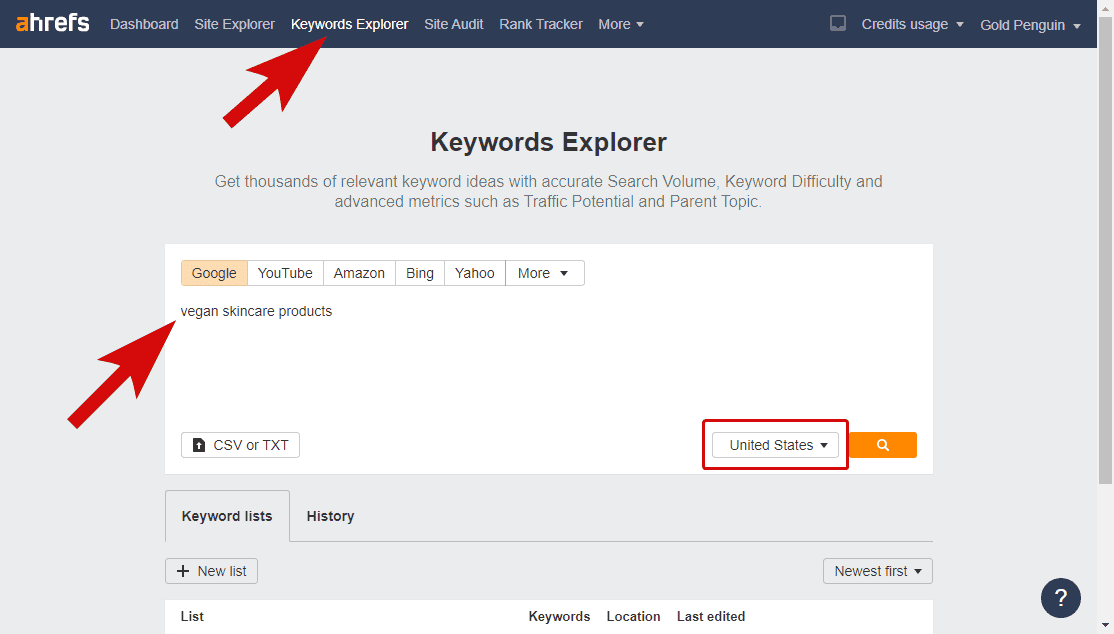The image size is (1114, 634).
Task: Select the Bing search engine
Action: pyautogui.click(x=420, y=273)
